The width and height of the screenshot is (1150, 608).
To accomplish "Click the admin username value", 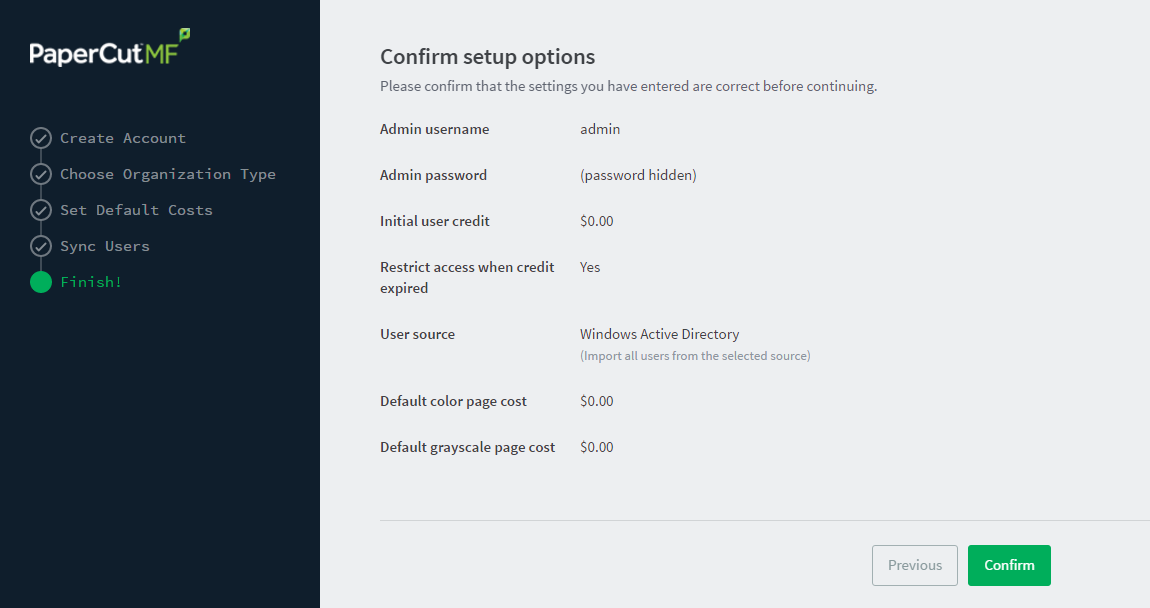I will 600,129.
